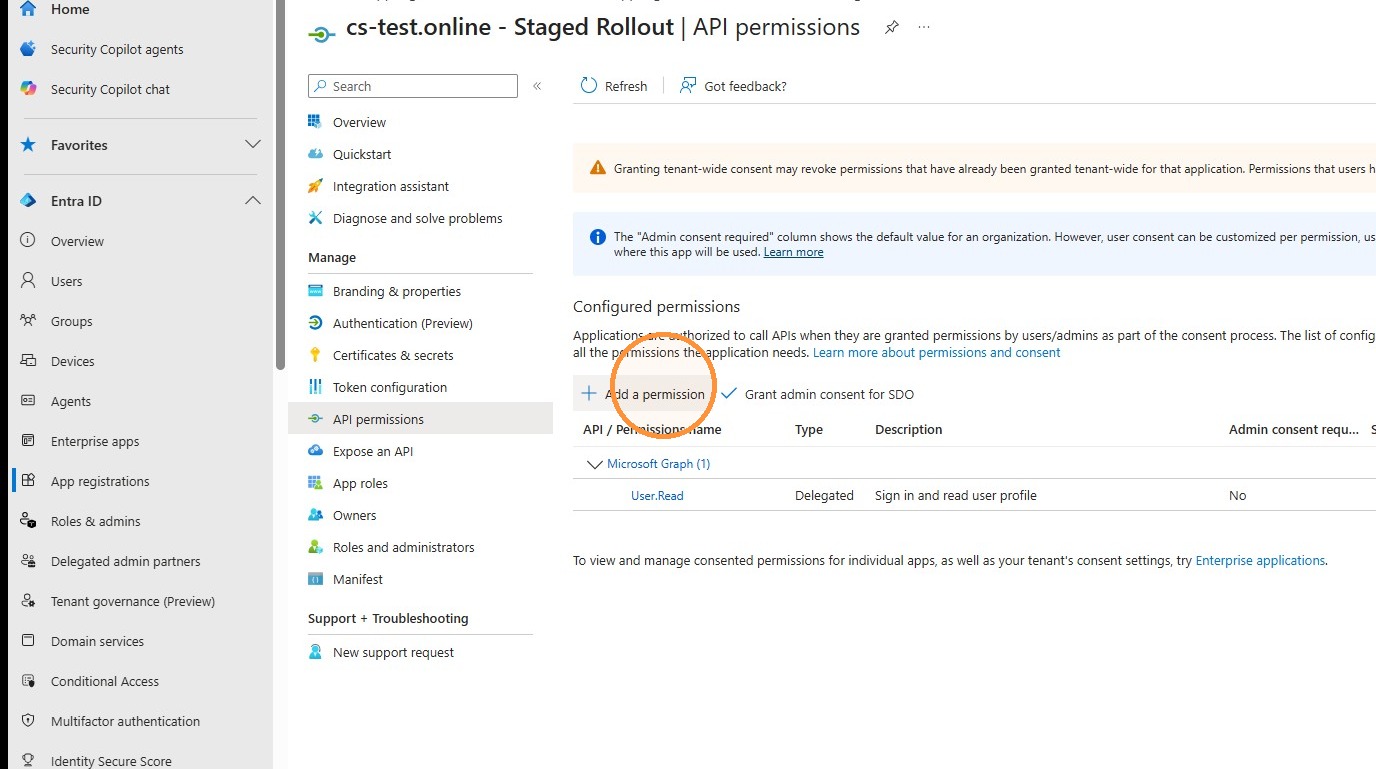Grant admin consent for SDO
The height and width of the screenshot is (769, 1376).
(817, 394)
